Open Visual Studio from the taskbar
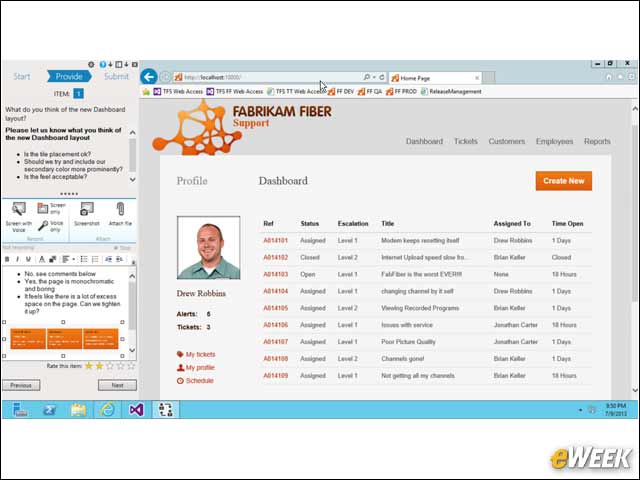This screenshot has height=480, width=640. 136,409
